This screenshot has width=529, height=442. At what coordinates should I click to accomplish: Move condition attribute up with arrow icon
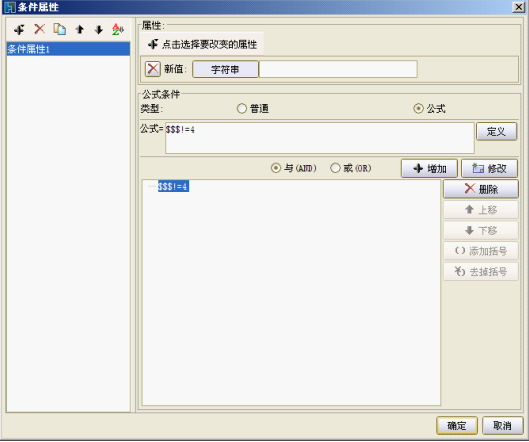coord(80,30)
